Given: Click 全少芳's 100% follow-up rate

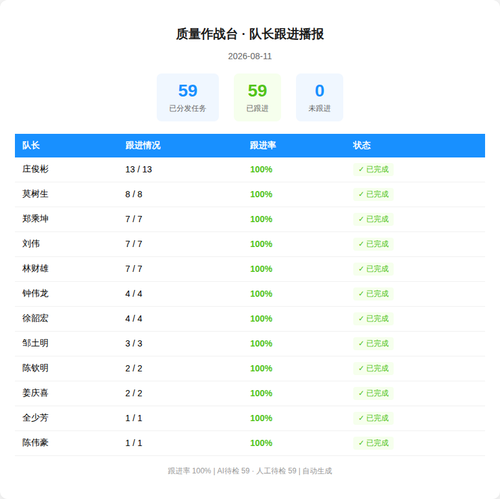Looking at the screenshot, I should [x=261, y=418].
